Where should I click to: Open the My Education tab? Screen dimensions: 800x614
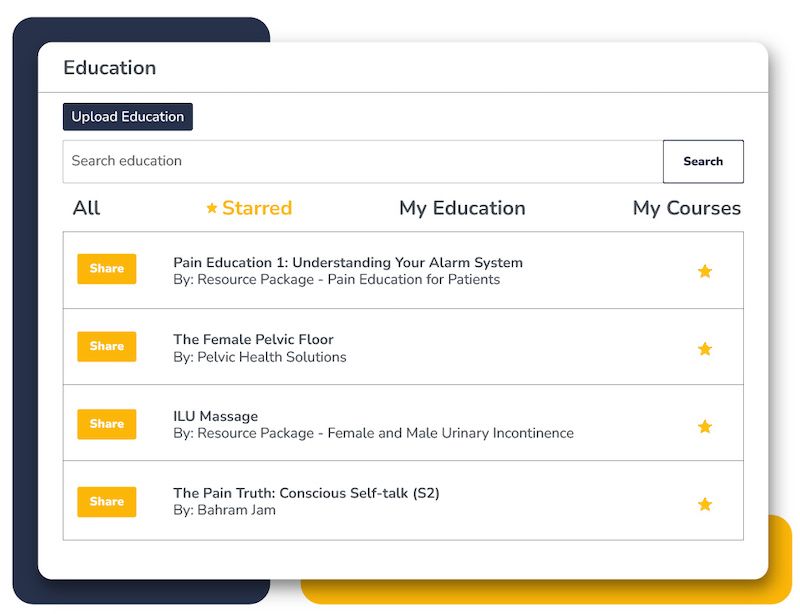click(462, 208)
